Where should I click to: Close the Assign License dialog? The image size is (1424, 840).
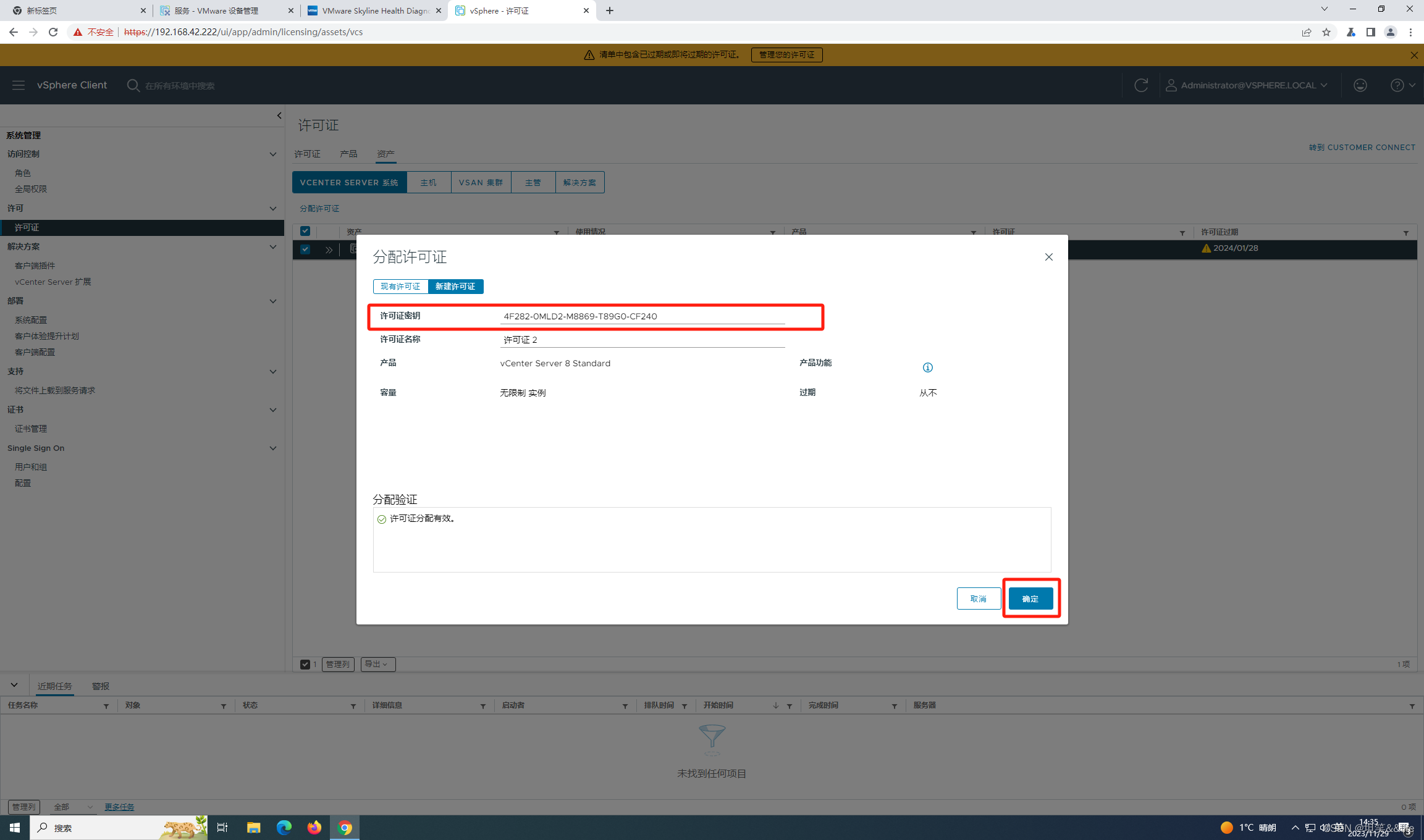pos(1048,257)
